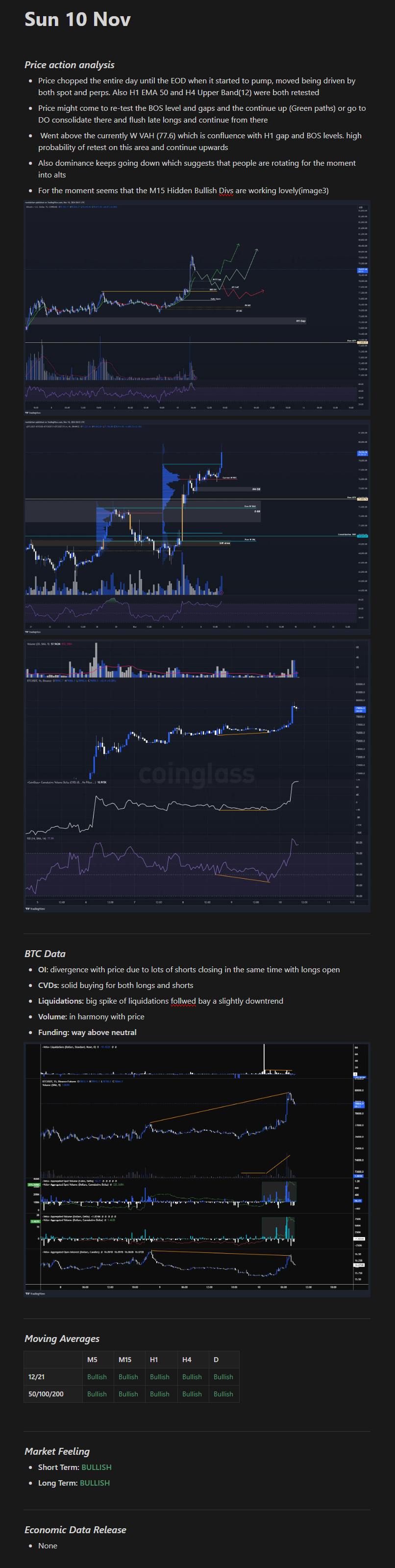395x1568 pixels.
Task: Select the M15 column header in table
Action: [125, 1359]
